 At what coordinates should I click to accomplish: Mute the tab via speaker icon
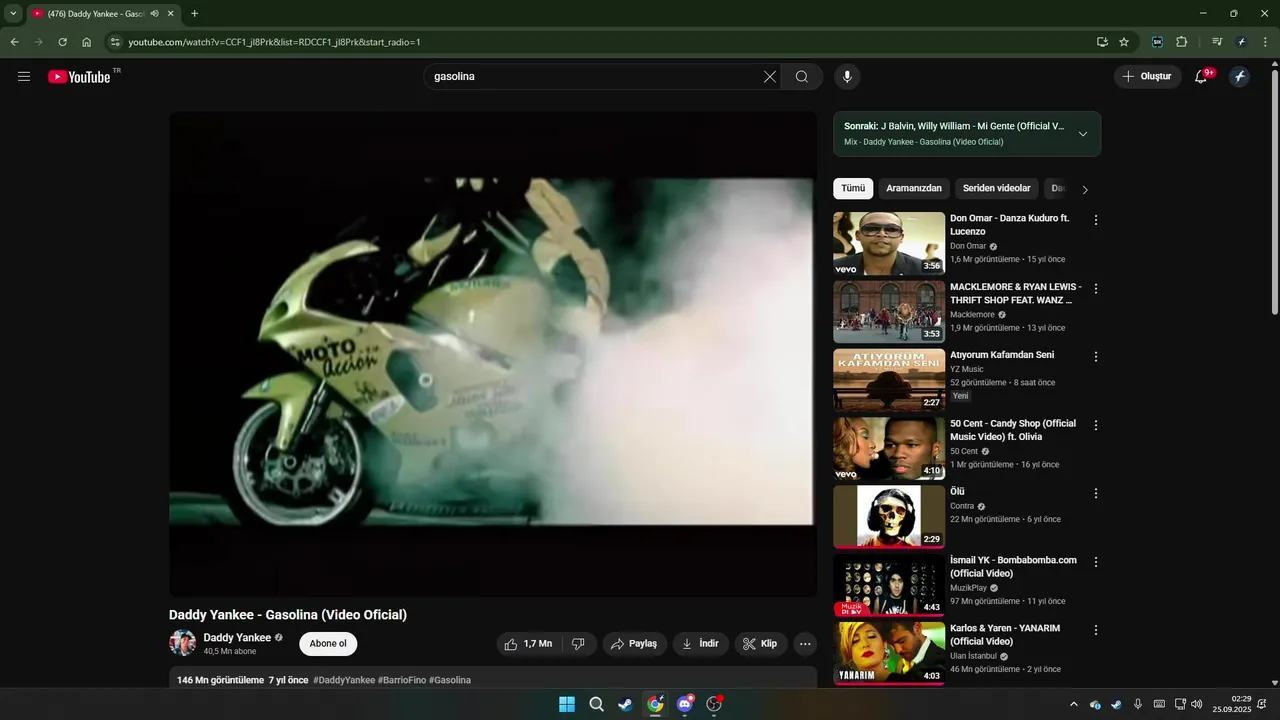tap(155, 13)
